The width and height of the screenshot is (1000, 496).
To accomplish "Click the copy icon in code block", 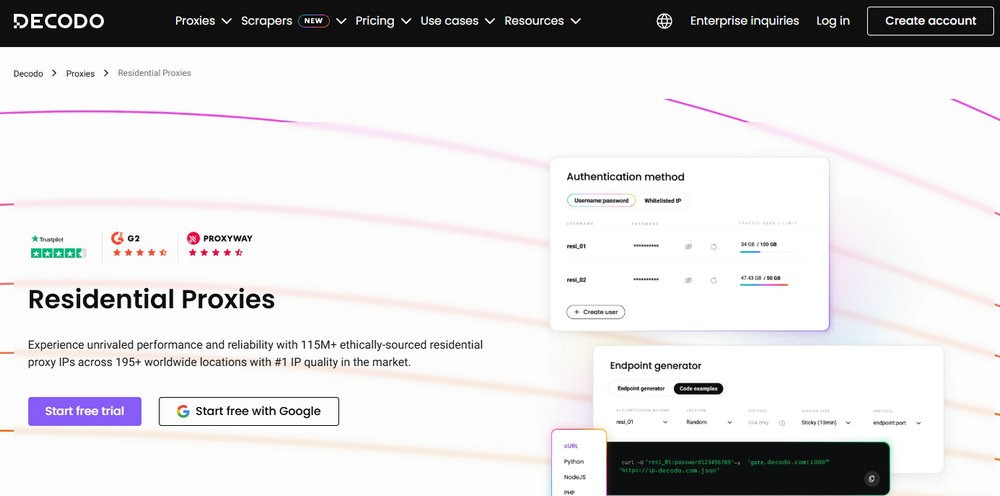I will tap(872, 479).
